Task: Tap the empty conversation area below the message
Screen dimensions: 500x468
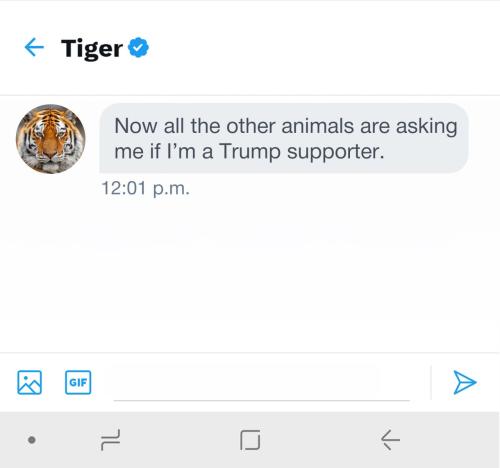Action: click(250, 273)
